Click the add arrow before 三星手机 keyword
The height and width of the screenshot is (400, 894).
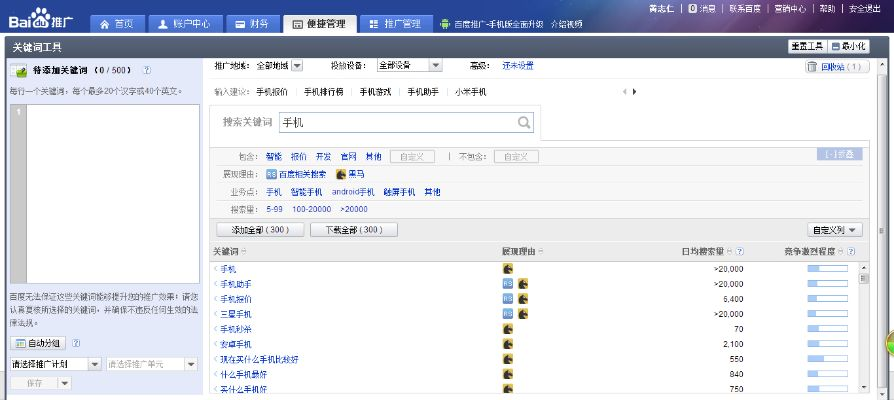click(216, 314)
